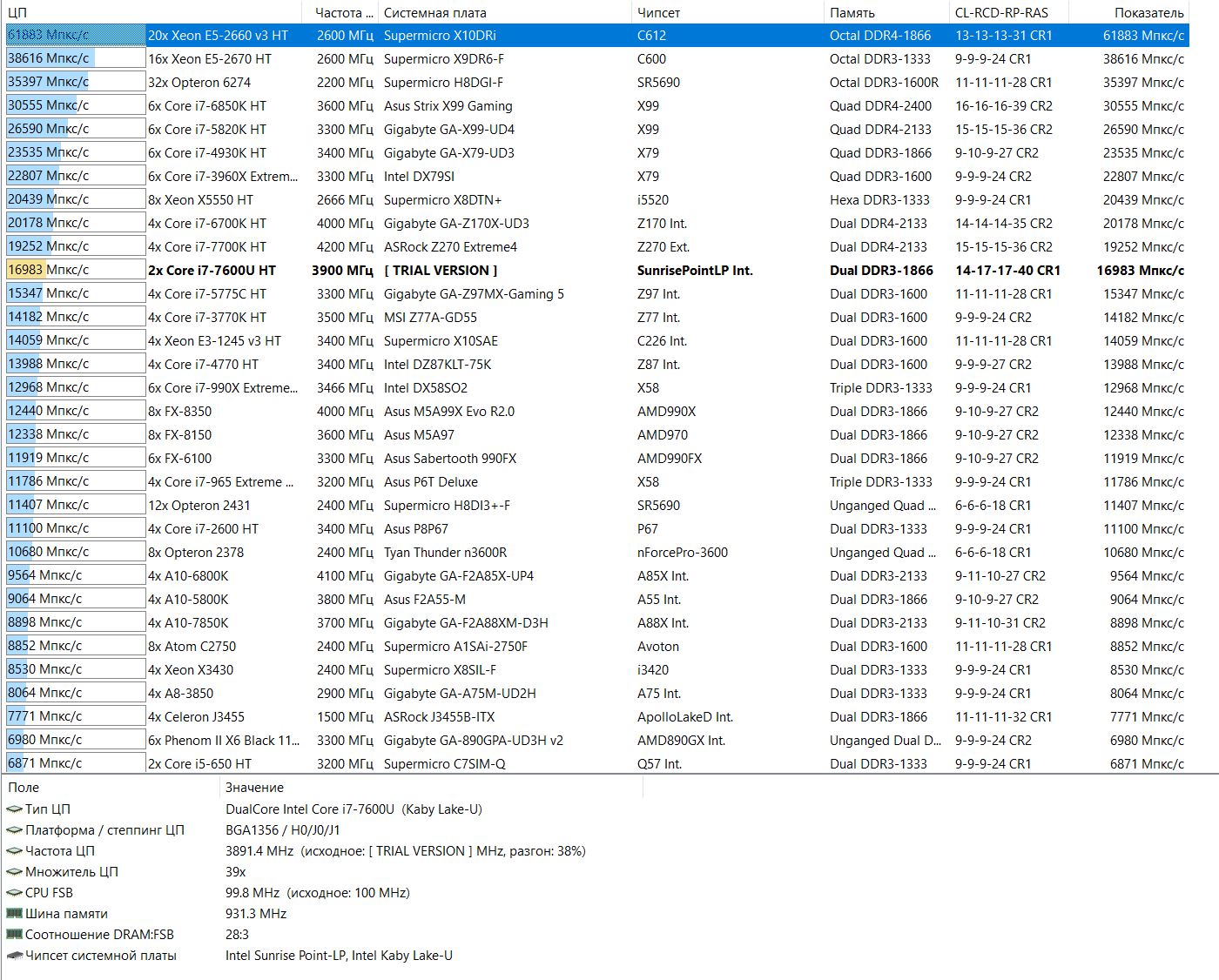Click the 14-17-17-40 CR1 timings cell
This screenshot has width=1219, height=980.
tap(1008, 271)
